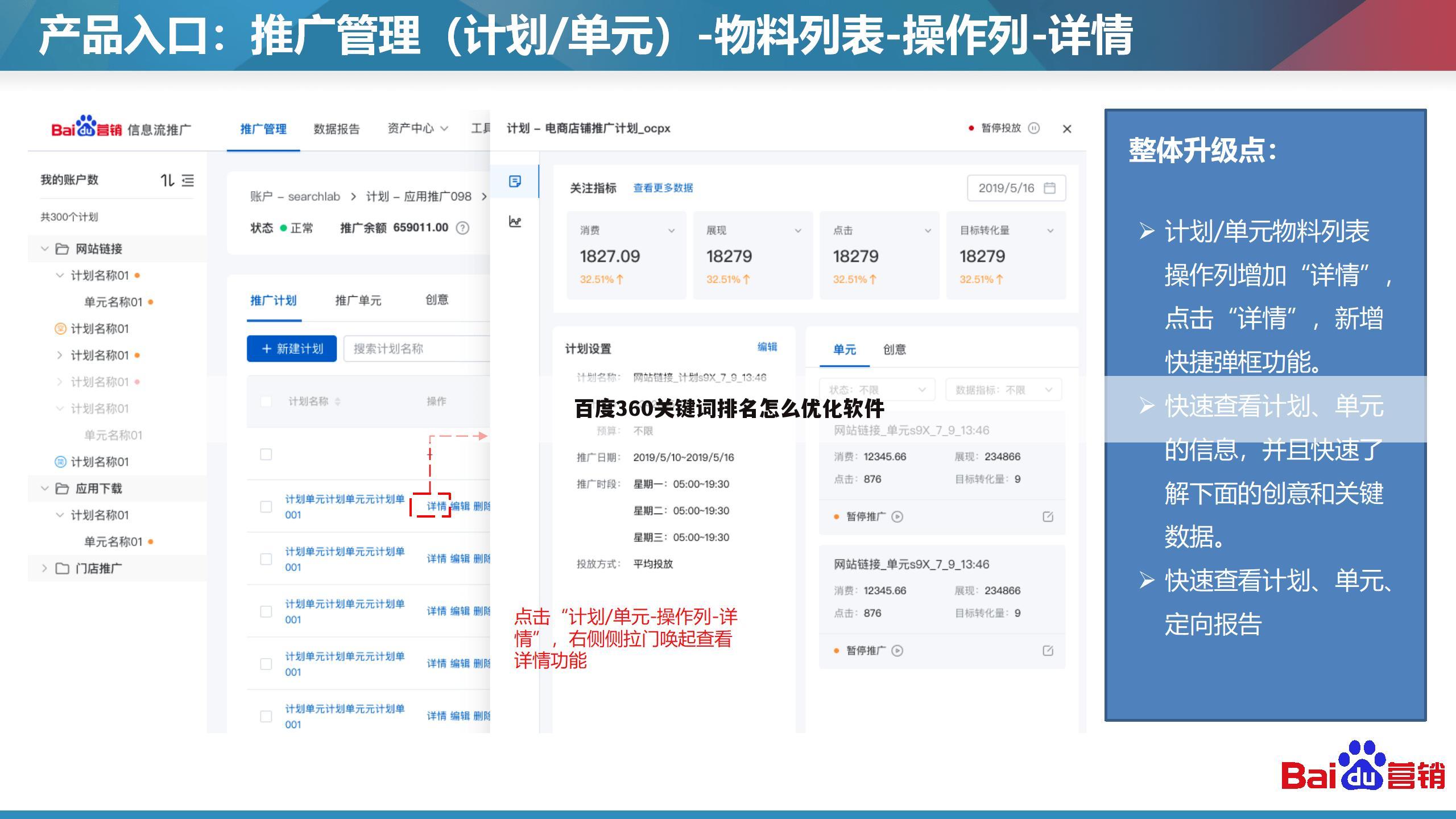Open the 数据指标: 不限 filter dropdown
The image size is (1456, 819).
click(x=1004, y=390)
